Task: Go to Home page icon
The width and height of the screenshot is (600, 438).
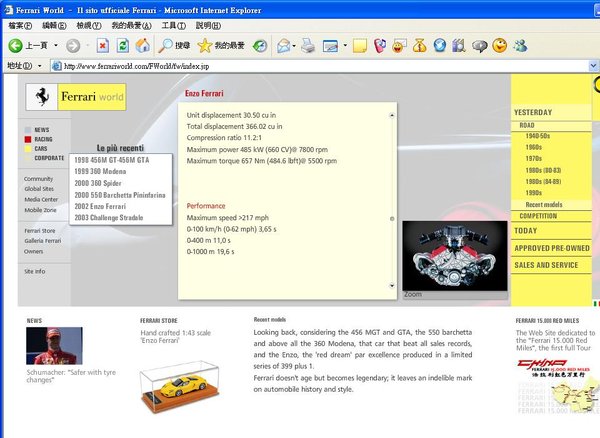Action: (143, 46)
